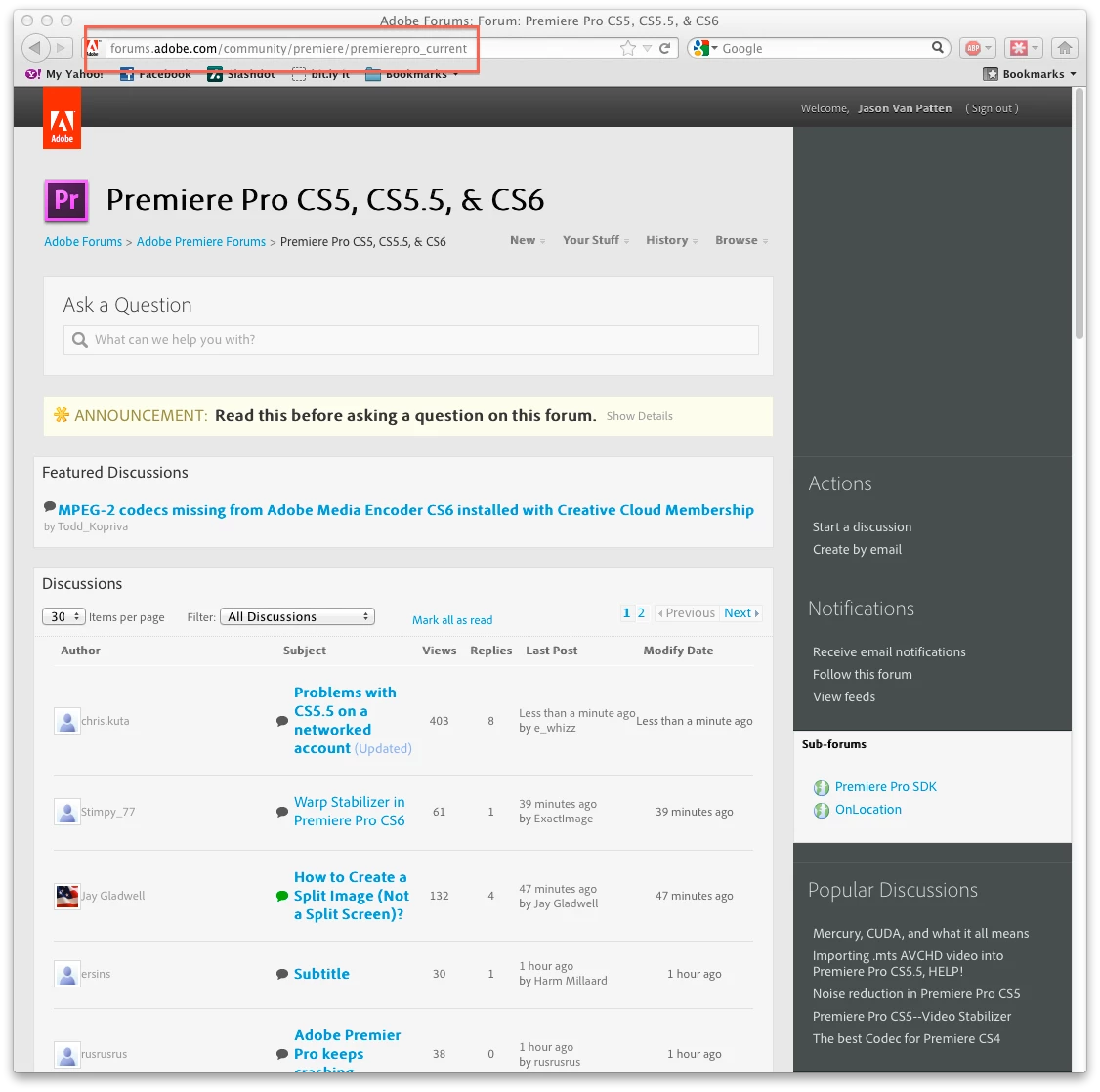Image resolution: width=1100 pixels, height=1092 pixels.
Task: Bookmark this page with the star icon
Action: click(628, 49)
